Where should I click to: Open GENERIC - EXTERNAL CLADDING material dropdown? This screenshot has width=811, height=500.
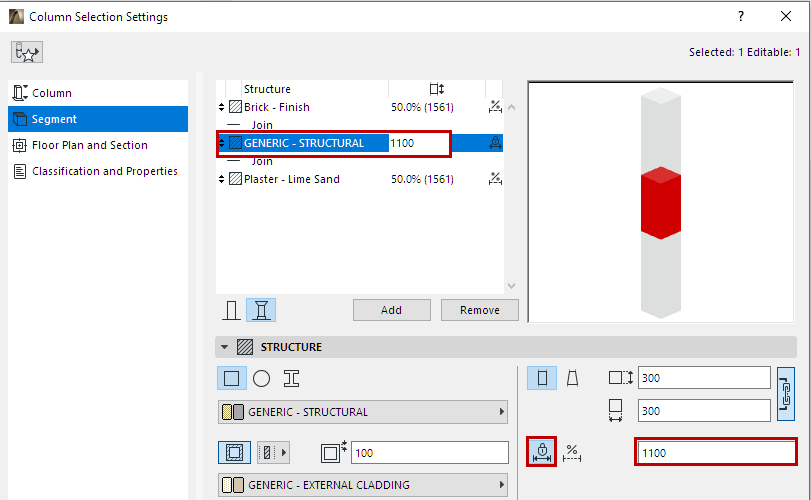363,485
